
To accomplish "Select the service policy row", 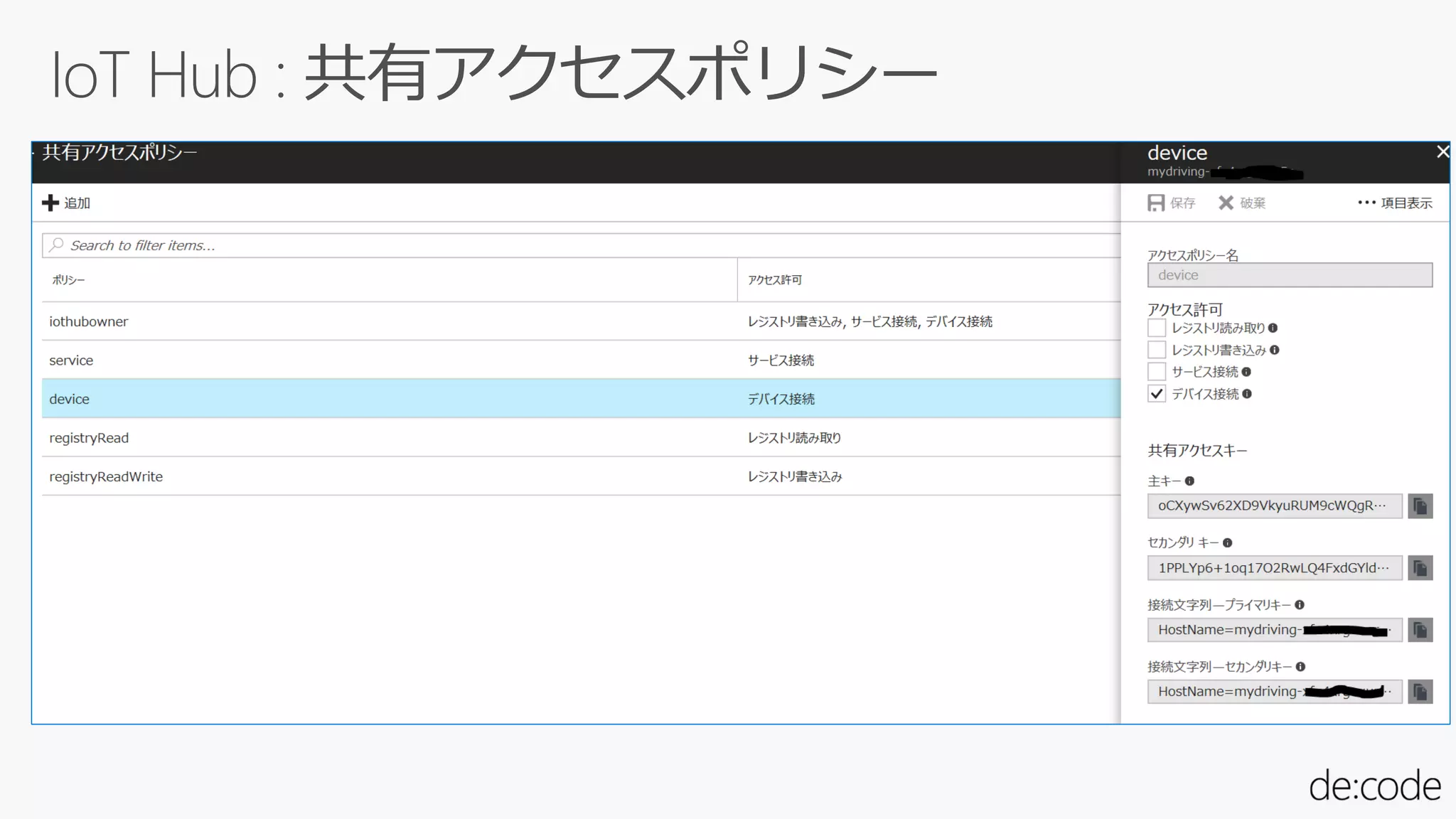I will 71,360.
